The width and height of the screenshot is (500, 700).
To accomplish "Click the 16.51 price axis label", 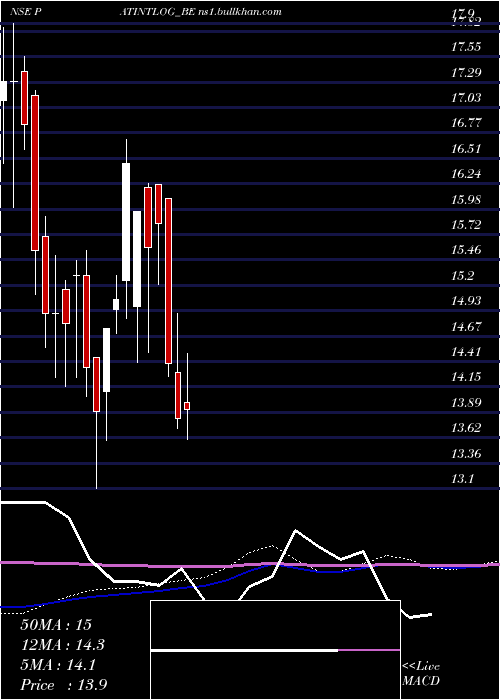I will click(x=466, y=148).
